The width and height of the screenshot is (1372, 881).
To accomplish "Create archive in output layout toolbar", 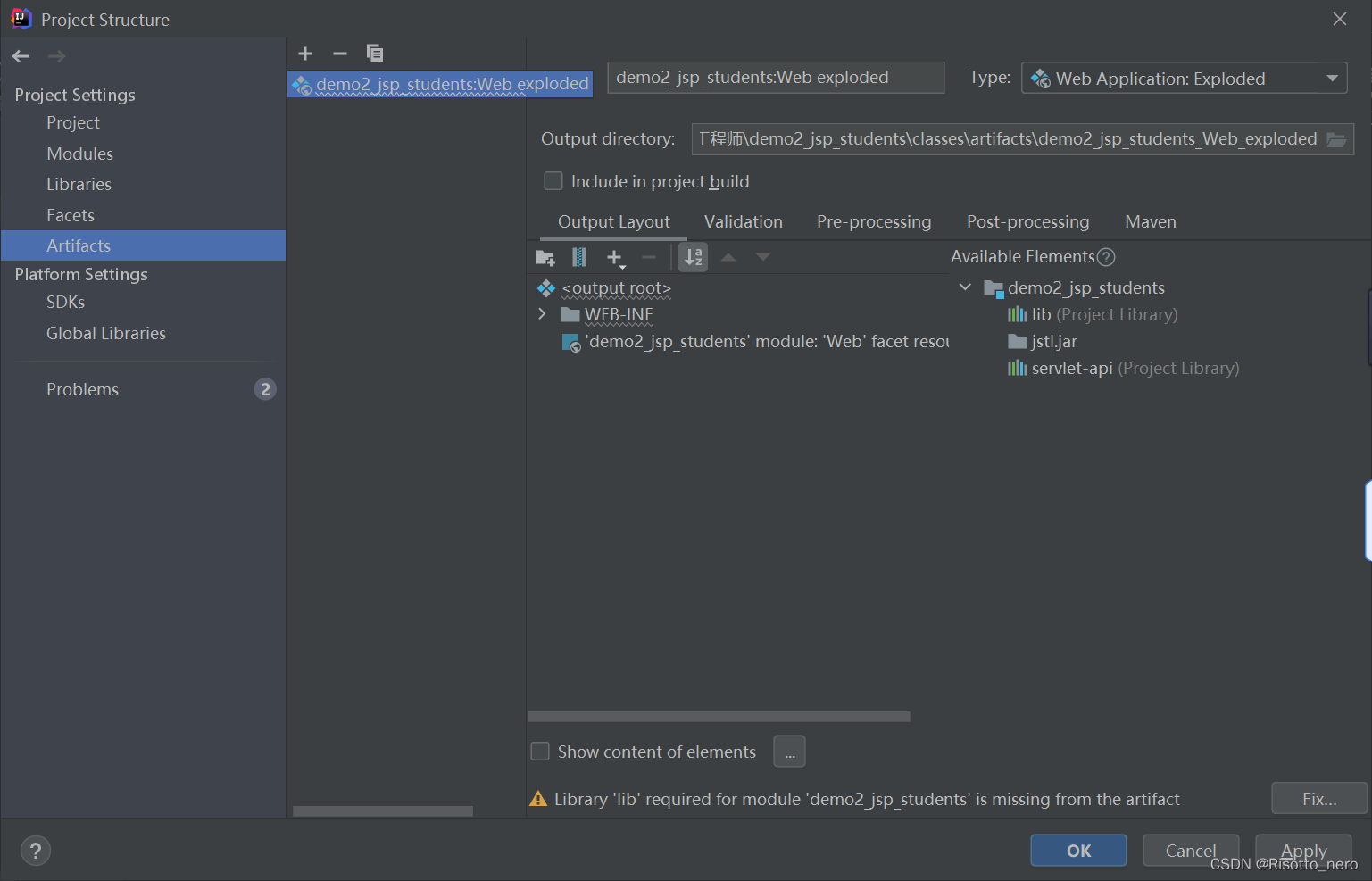I will point(579,258).
